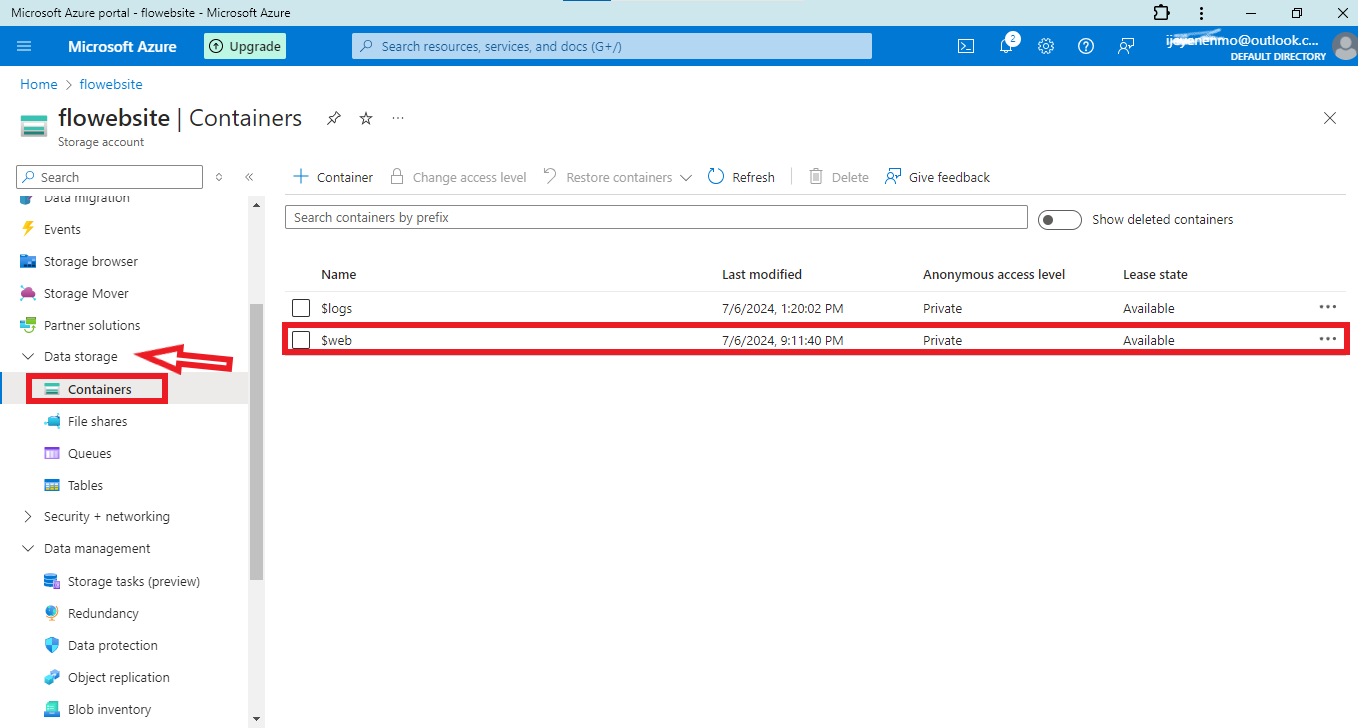Select the $web container checkbox
Image resolution: width=1358 pixels, height=728 pixels.
301,340
